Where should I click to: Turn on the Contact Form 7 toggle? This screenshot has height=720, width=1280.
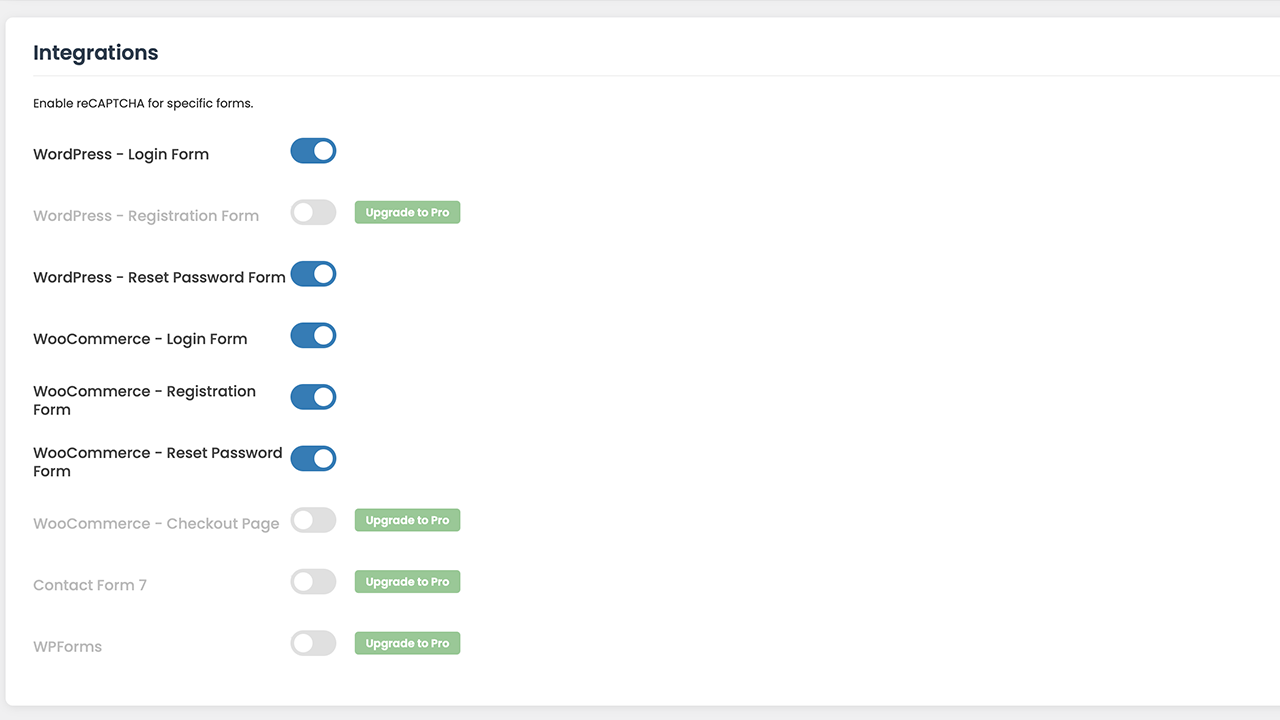313,581
